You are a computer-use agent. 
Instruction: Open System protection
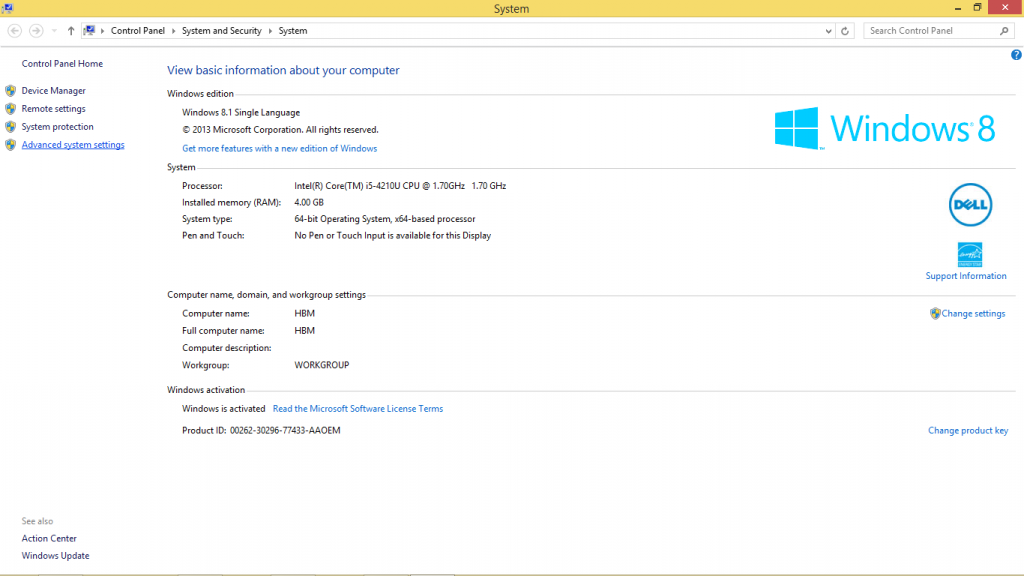(57, 127)
